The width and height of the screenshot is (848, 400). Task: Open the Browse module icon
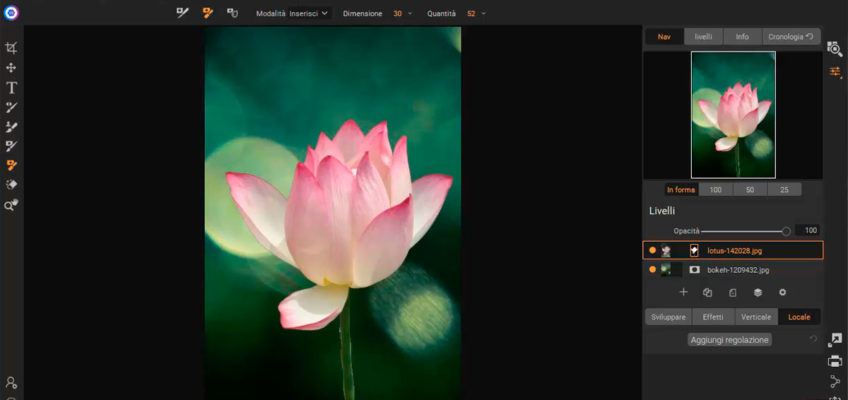pyautogui.click(x=834, y=49)
